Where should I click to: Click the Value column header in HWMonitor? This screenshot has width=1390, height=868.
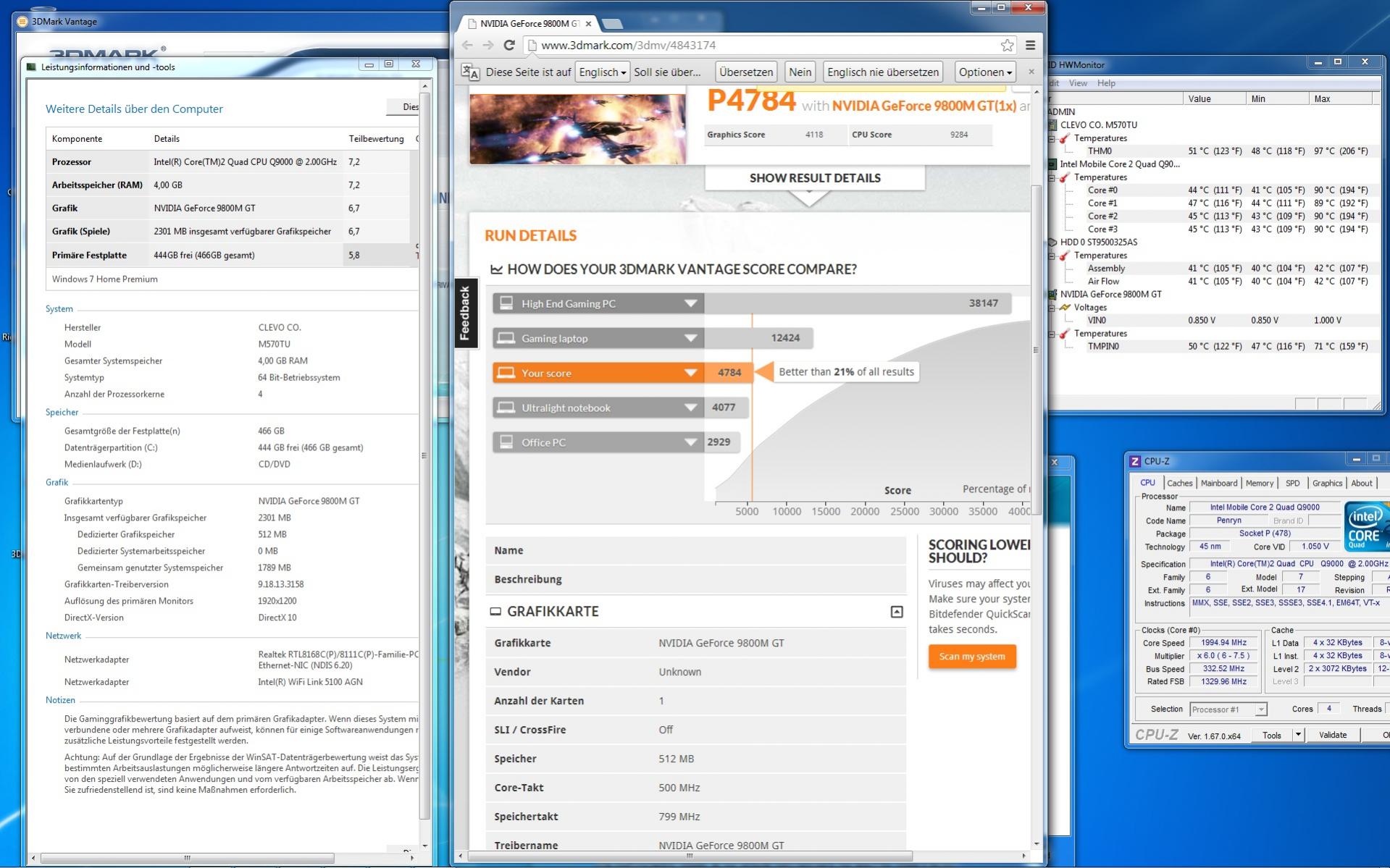pos(1214,98)
